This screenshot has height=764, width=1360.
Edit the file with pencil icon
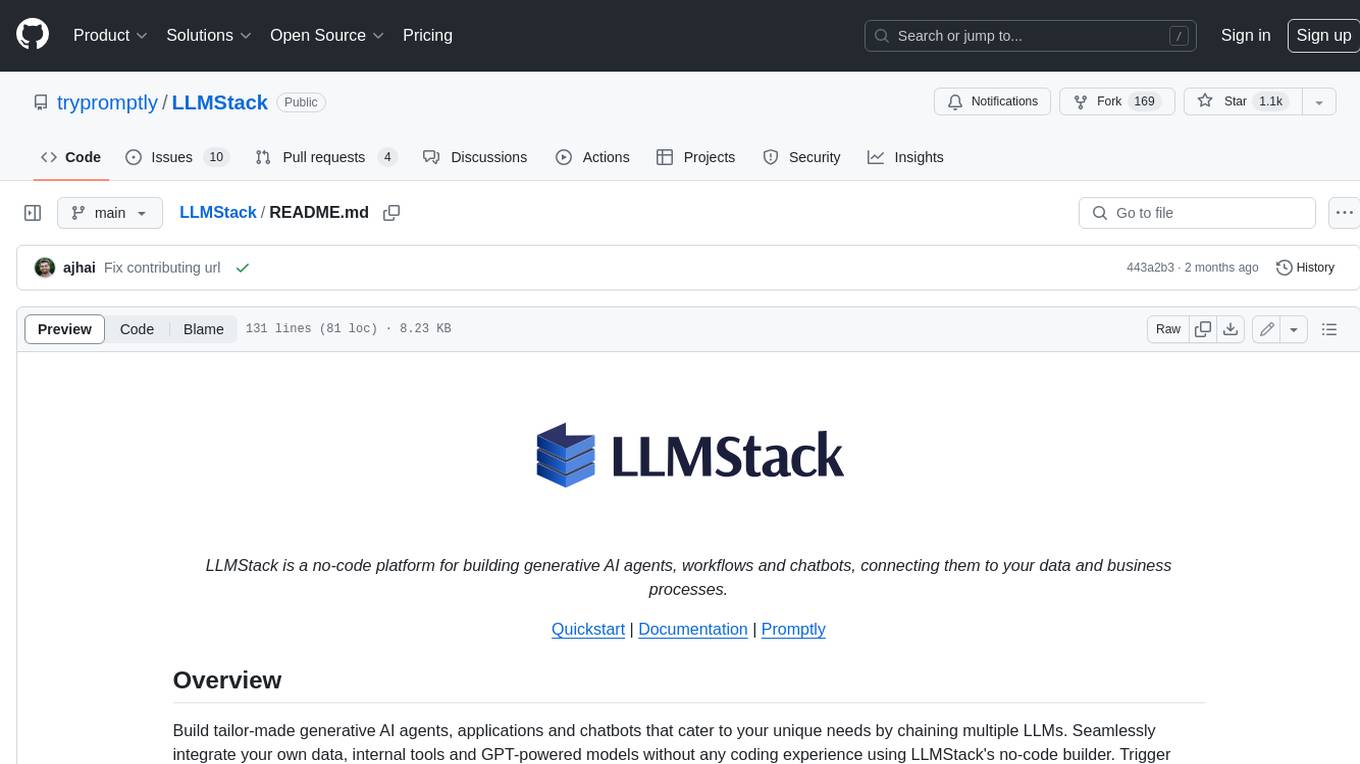point(1267,329)
